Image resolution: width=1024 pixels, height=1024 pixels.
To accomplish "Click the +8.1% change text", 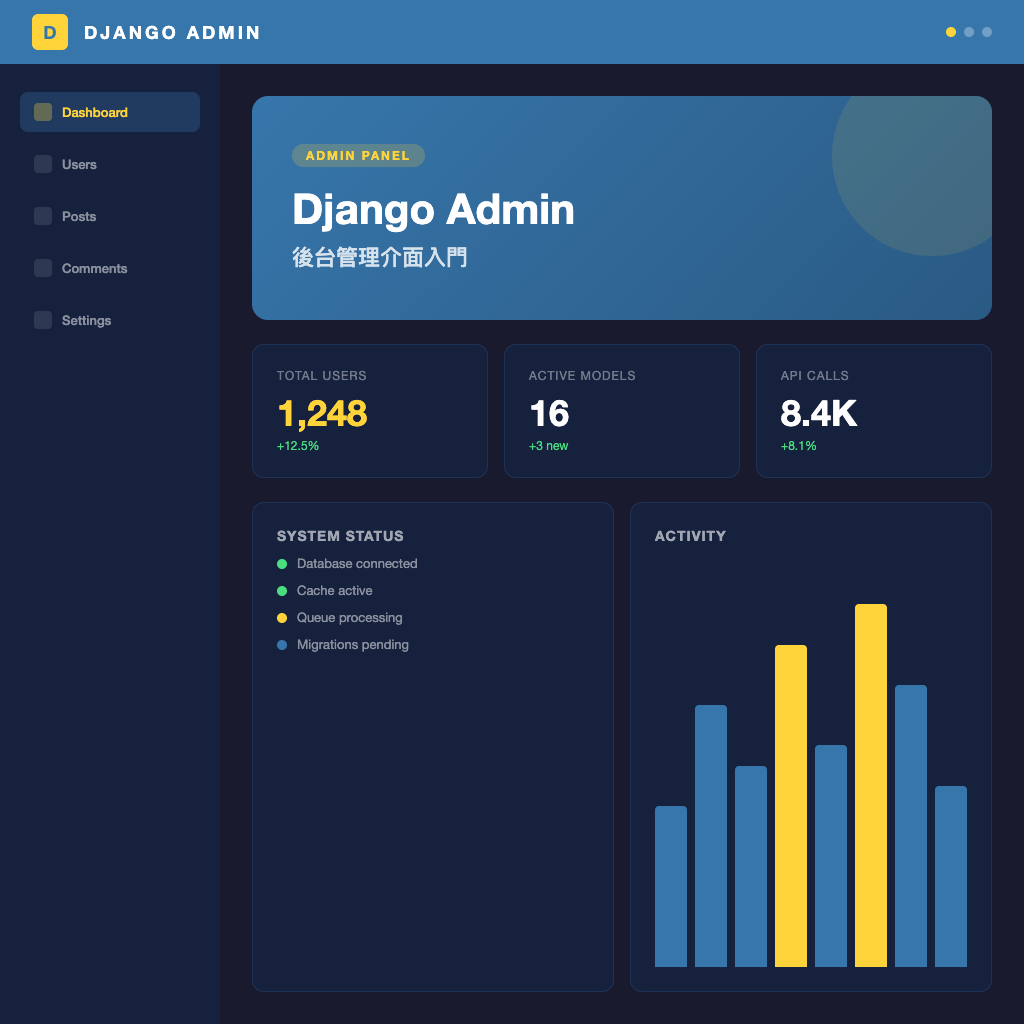I will tap(799, 446).
